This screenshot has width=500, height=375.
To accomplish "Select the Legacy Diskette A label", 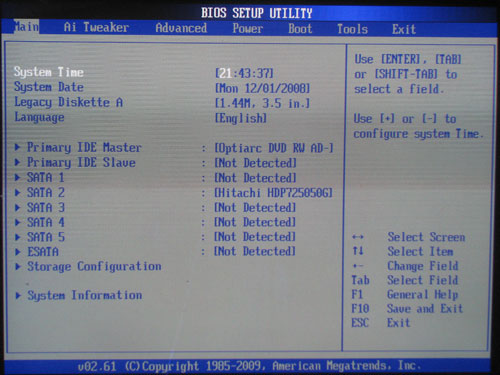I will pyautogui.click(x=68, y=102).
